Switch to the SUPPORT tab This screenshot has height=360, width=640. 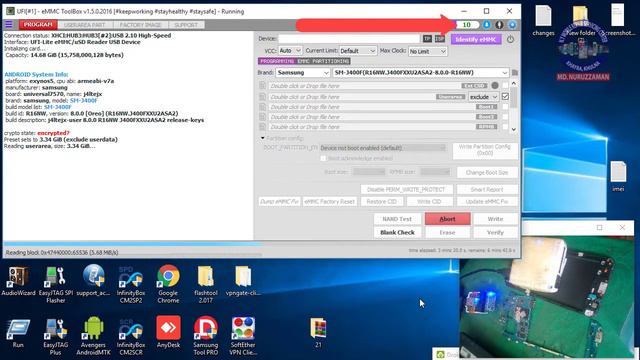click(x=186, y=25)
